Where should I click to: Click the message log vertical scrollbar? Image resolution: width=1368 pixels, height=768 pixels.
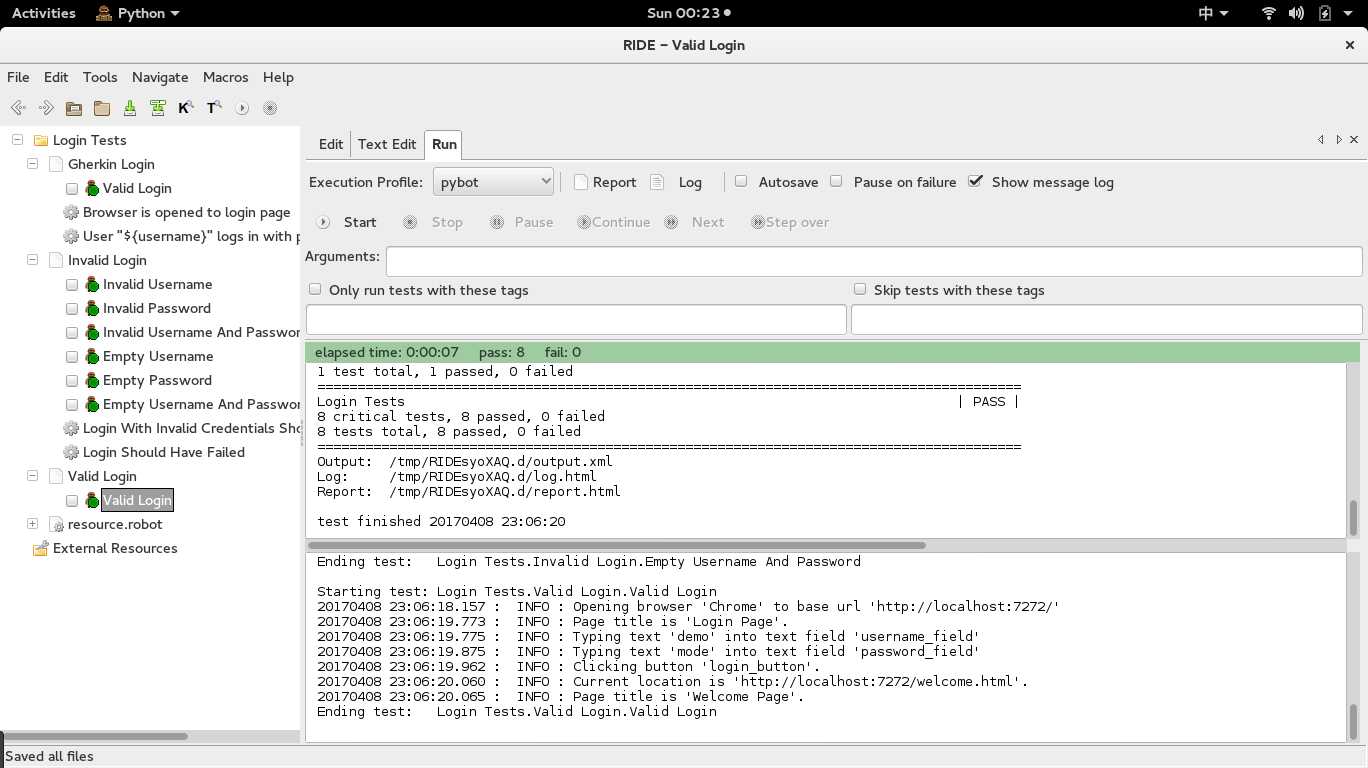[1353, 720]
